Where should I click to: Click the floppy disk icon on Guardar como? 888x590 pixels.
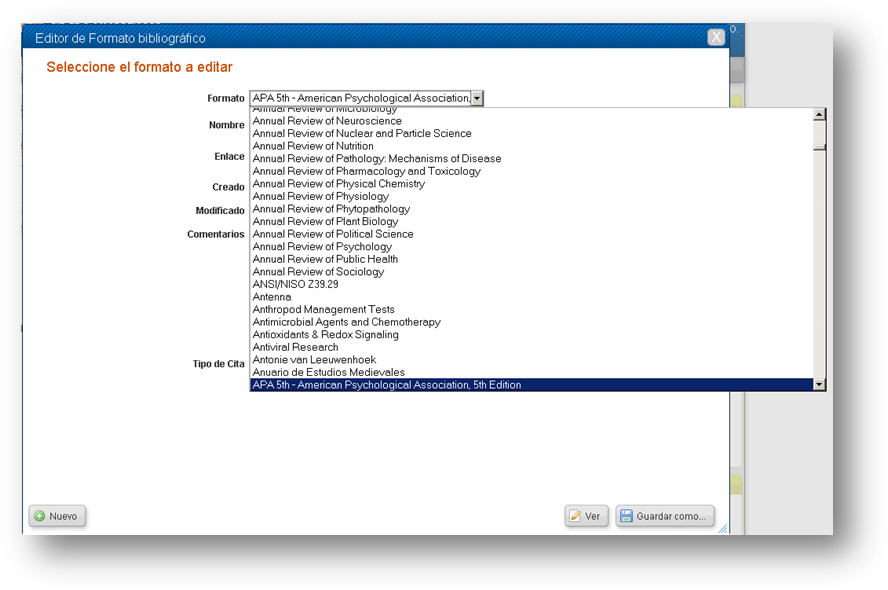[x=626, y=516]
